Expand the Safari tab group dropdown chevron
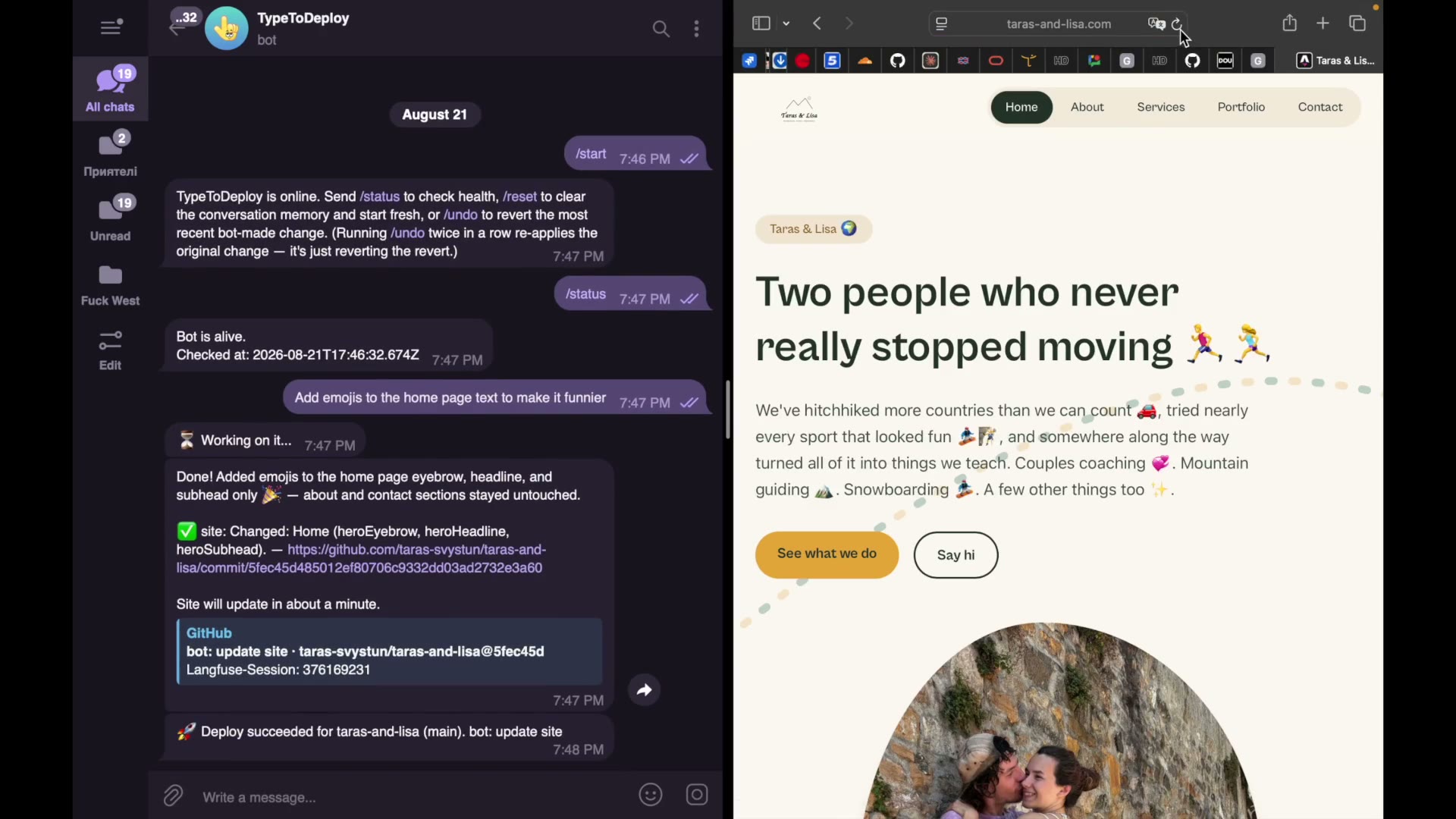The width and height of the screenshot is (1456, 819). [x=786, y=24]
